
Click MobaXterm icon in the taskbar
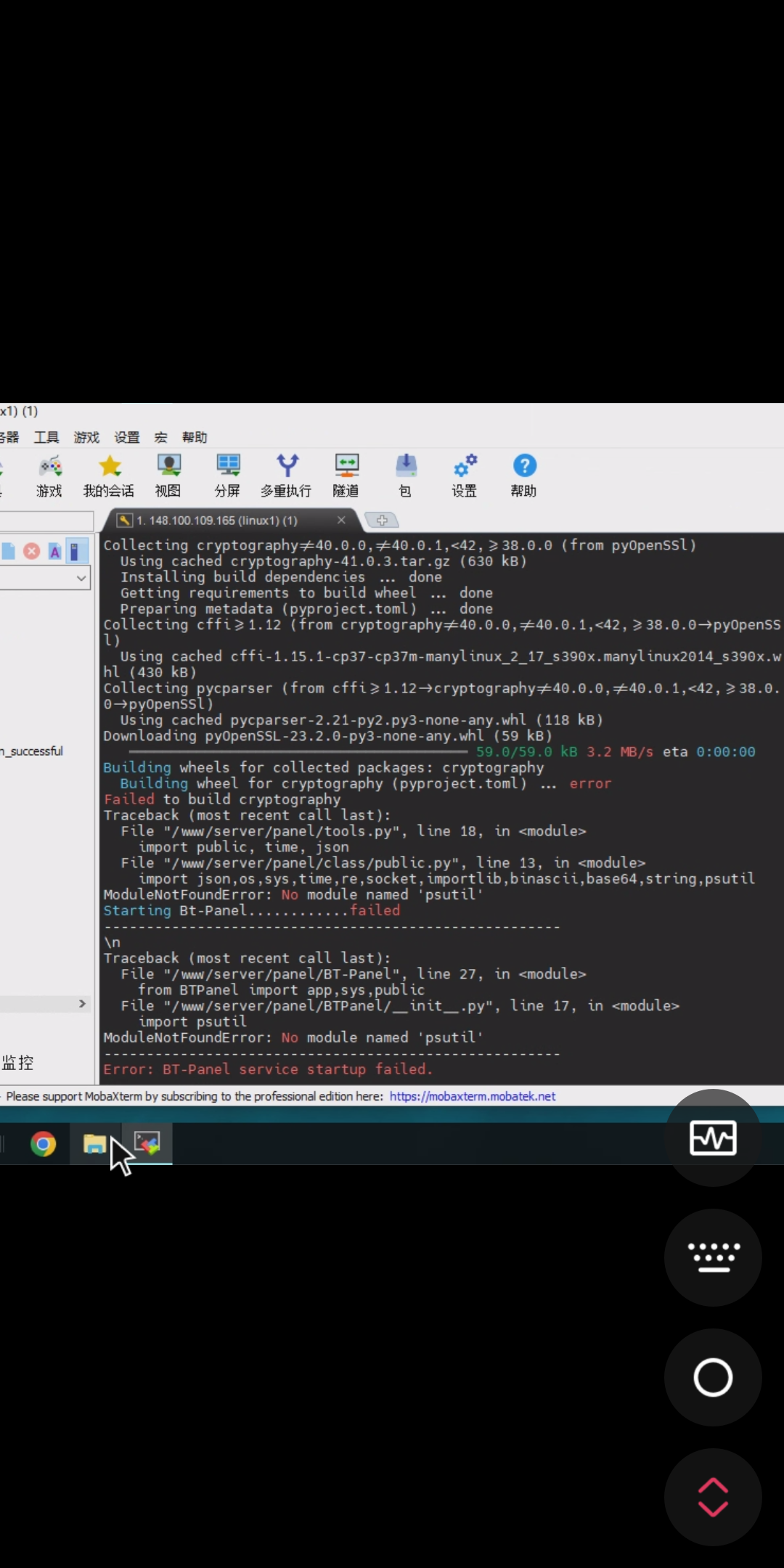[x=147, y=1143]
